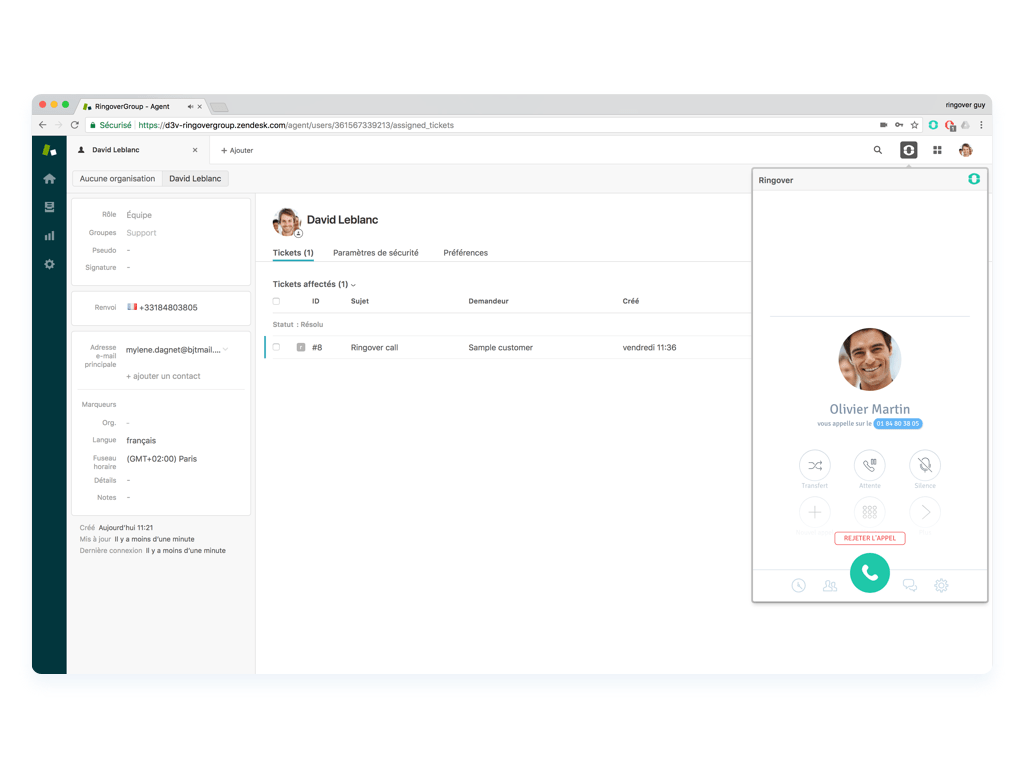Close the David Leblanc workspace tab
The width and height of the screenshot is (1024, 768).
(x=195, y=150)
